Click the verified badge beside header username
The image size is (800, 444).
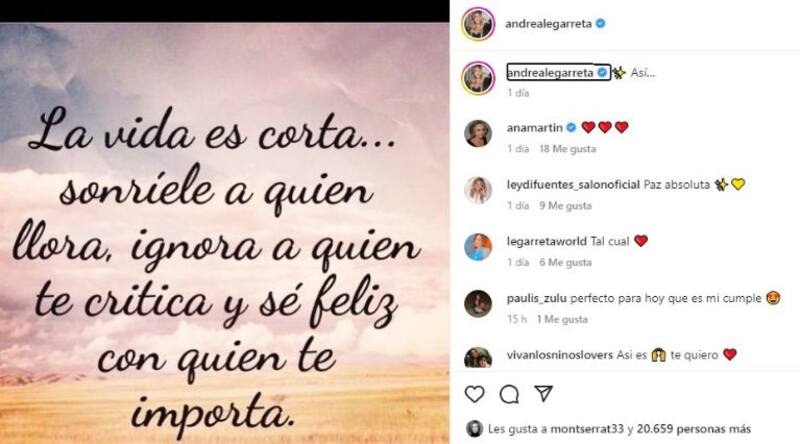(601, 23)
